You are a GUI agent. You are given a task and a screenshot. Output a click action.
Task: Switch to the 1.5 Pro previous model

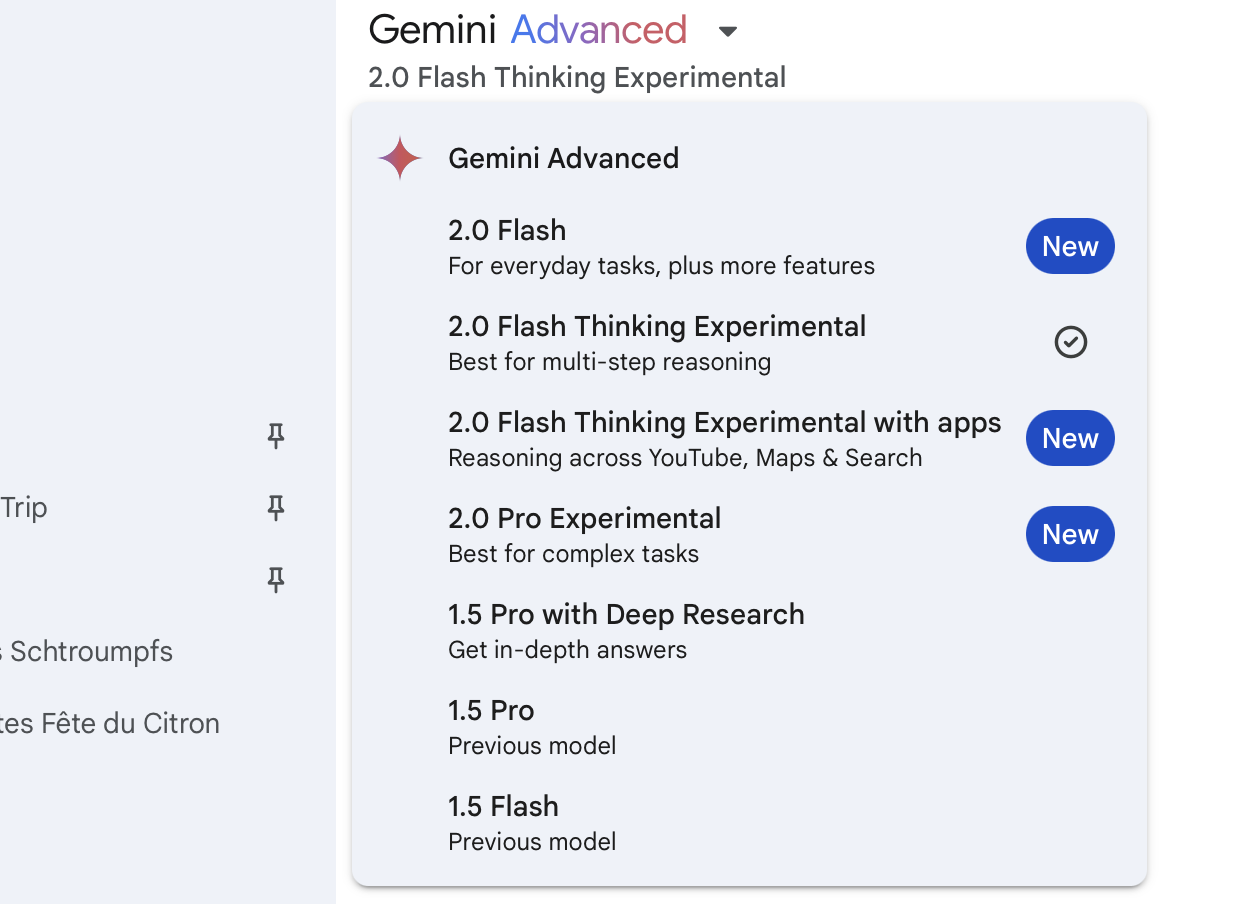click(749, 726)
